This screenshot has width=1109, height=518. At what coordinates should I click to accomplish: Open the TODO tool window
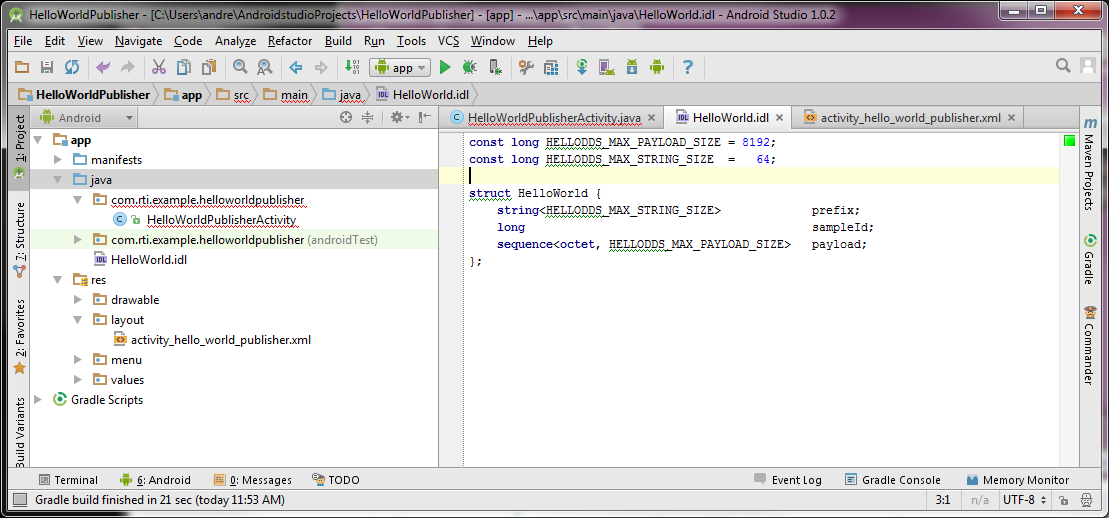coord(335,480)
